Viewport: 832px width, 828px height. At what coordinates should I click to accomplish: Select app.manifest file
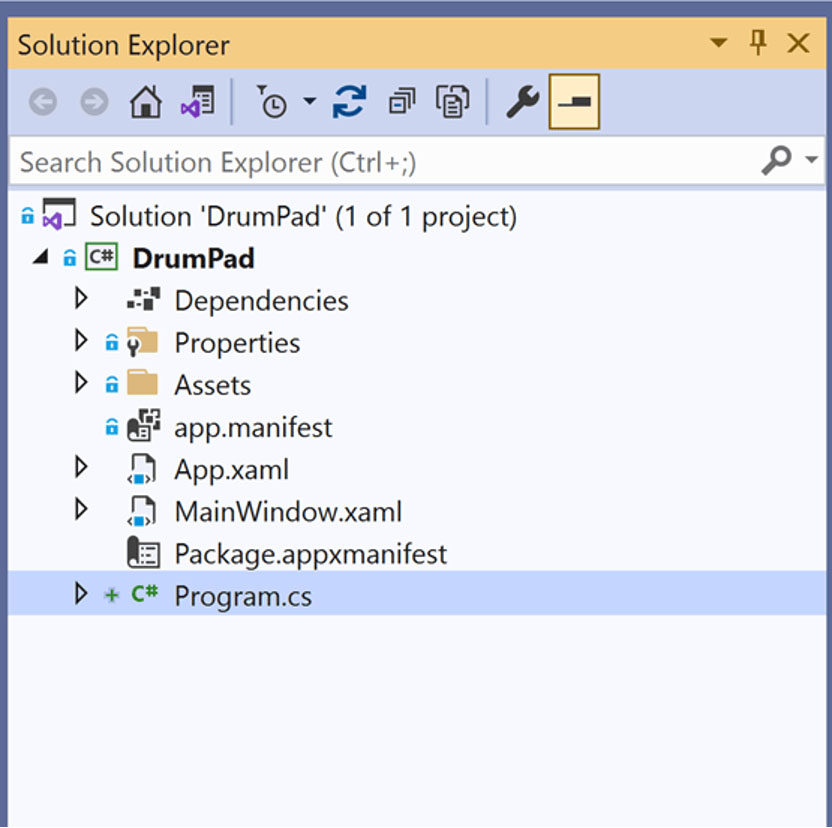click(253, 428)
